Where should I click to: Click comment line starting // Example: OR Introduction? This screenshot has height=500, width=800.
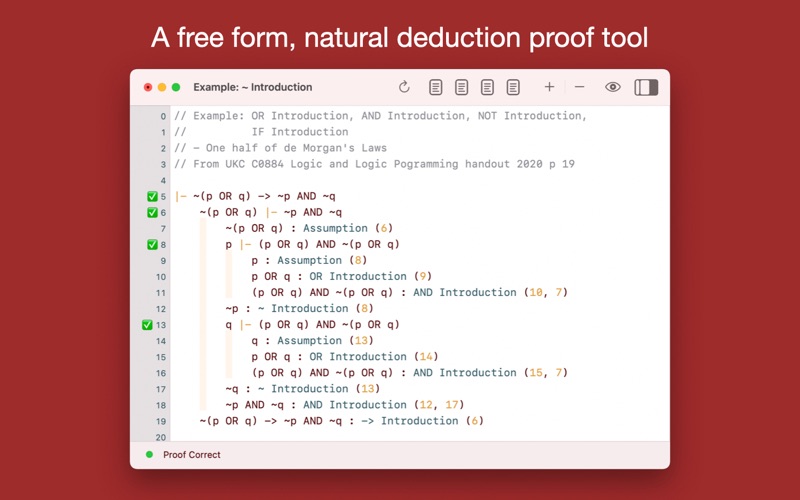pyautogui.click(x=381, y=116)
